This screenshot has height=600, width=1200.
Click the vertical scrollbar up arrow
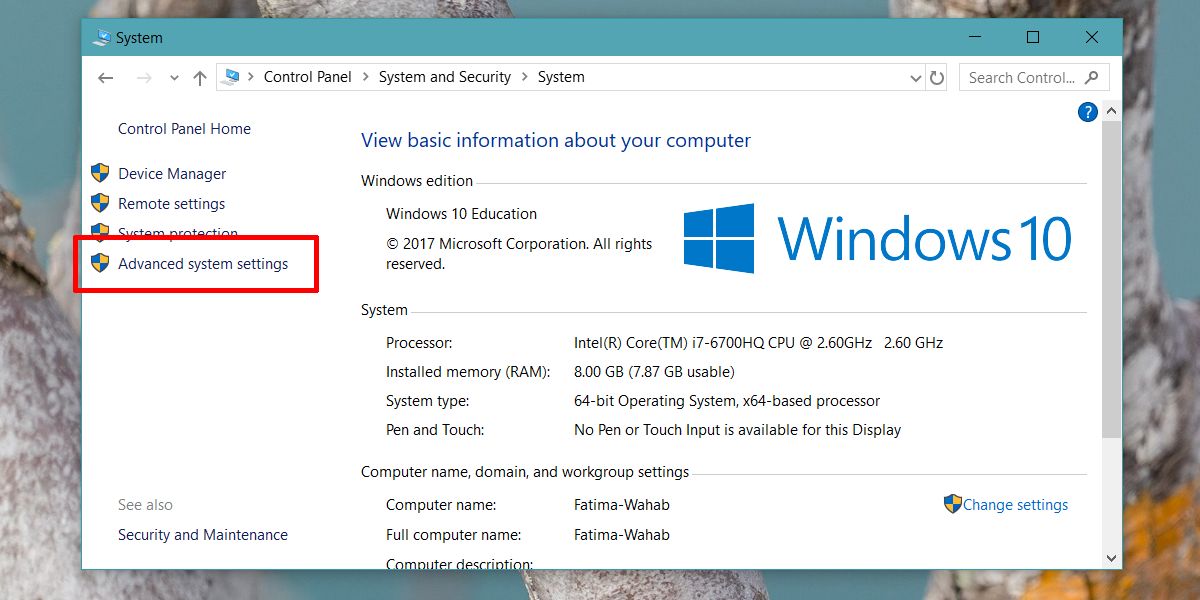click(1111, 112)
